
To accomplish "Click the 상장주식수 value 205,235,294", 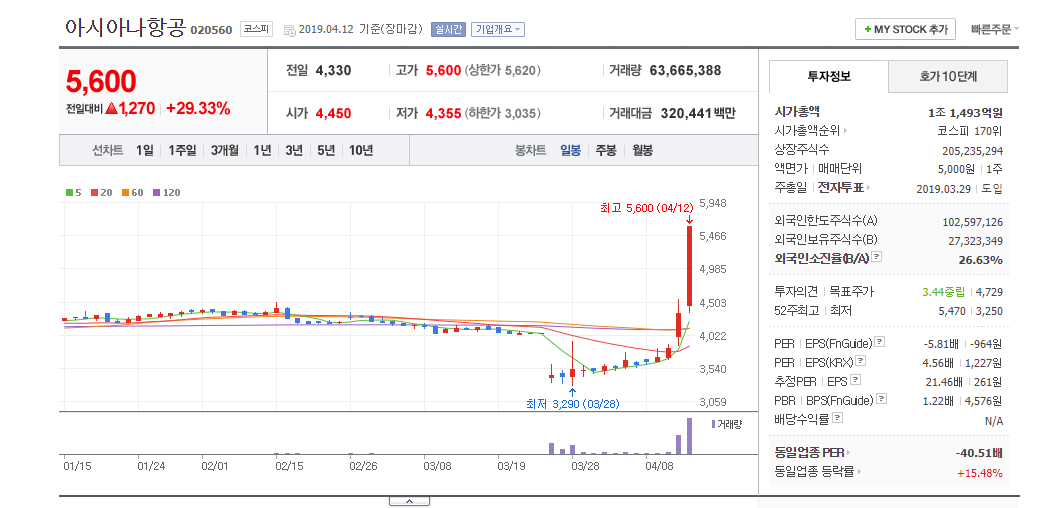I will 972,150.
